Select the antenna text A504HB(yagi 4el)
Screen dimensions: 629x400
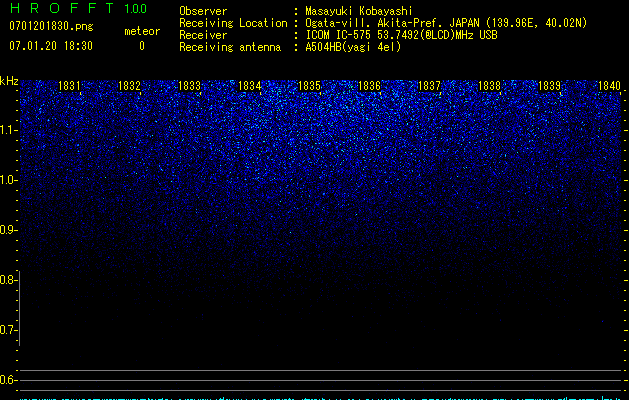[x=353, y=47]
